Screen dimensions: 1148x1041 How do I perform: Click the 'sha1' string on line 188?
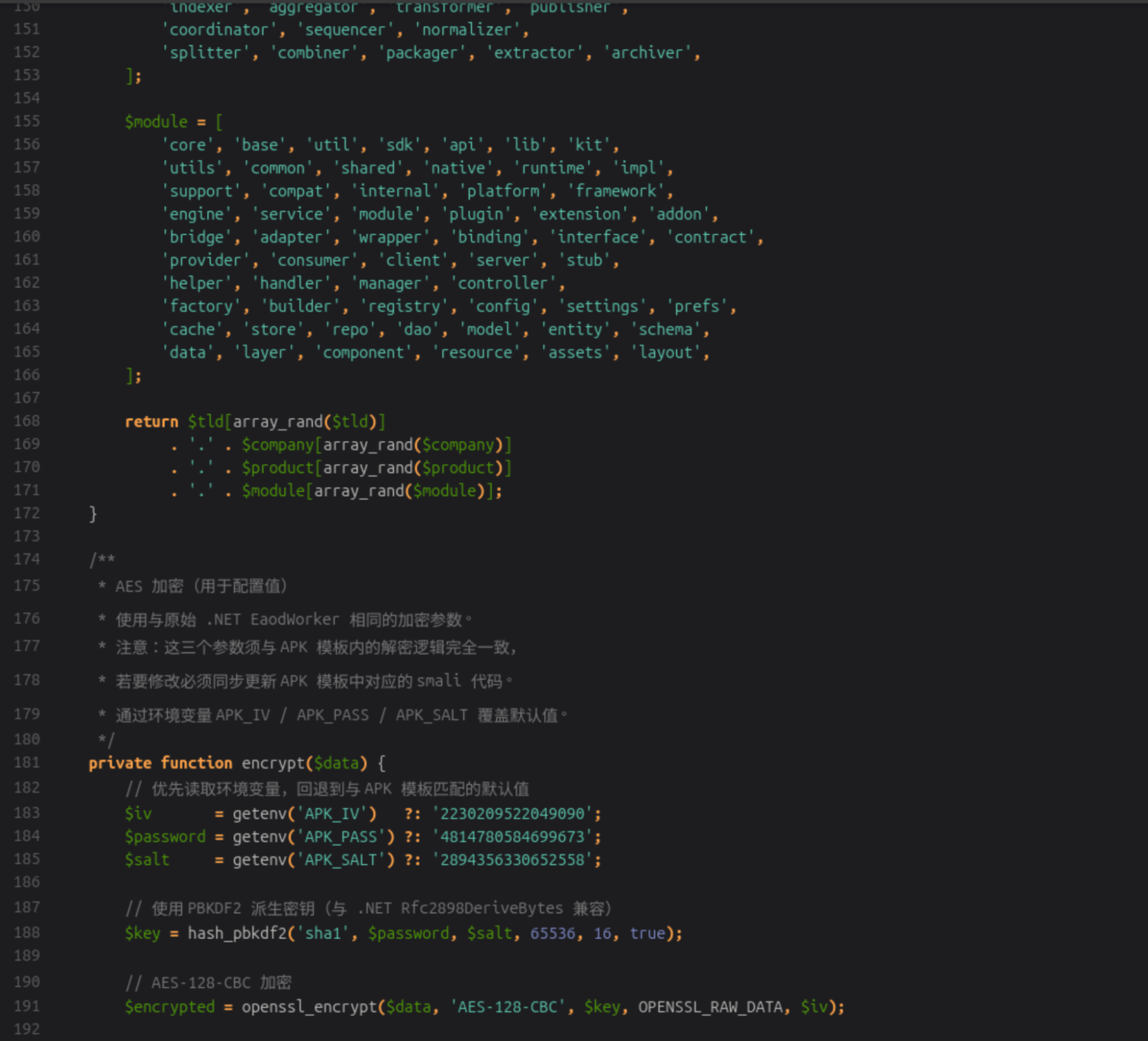[323, 933]
